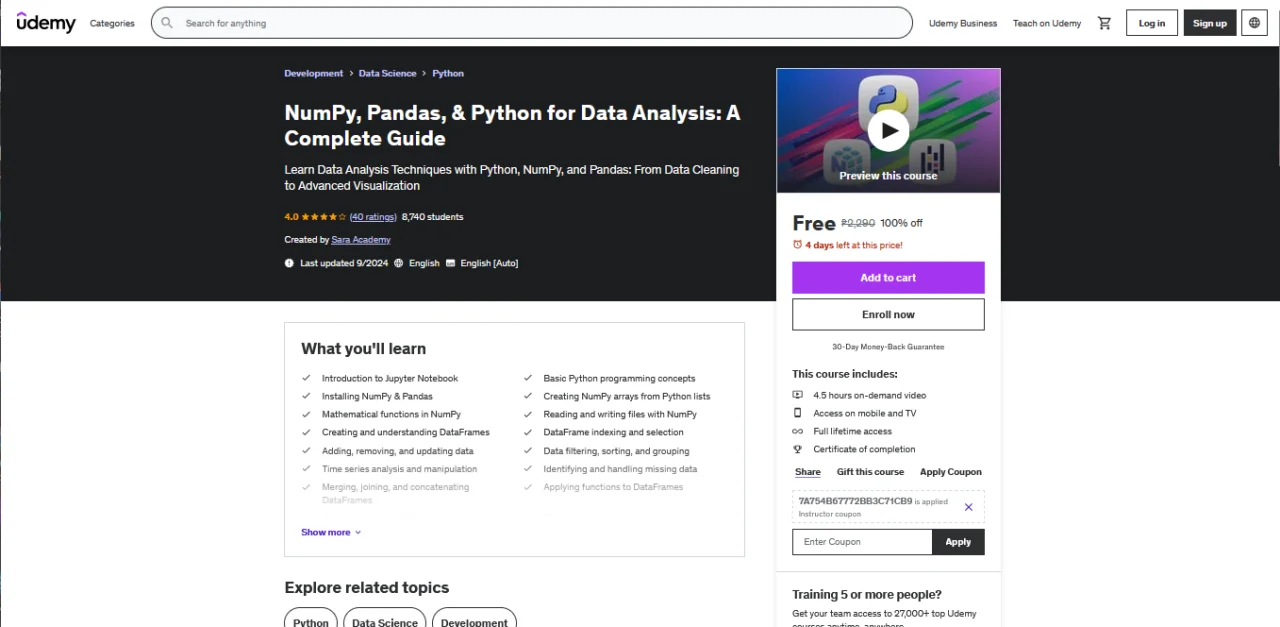Remove applied coupon with X icon
The width and height of the screenshot is (1280, 627).
[968, 507]
